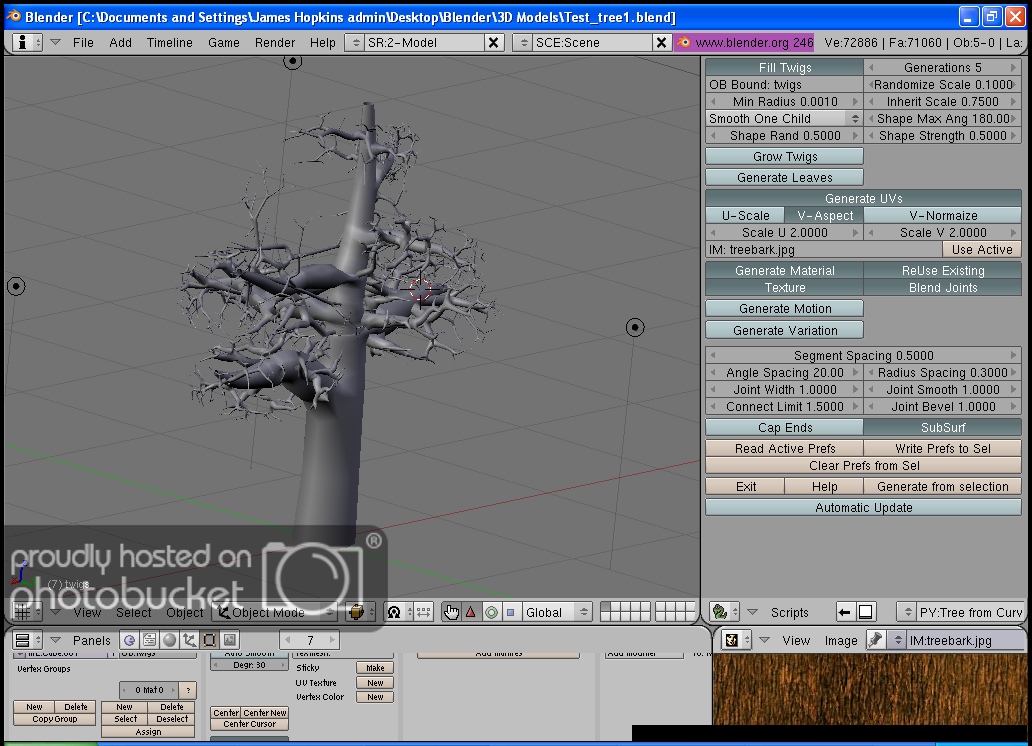Viewport: 1032px width, 746px height.
Task: Click Blender logo beside www.blender.org
Action: click(684, 43)
